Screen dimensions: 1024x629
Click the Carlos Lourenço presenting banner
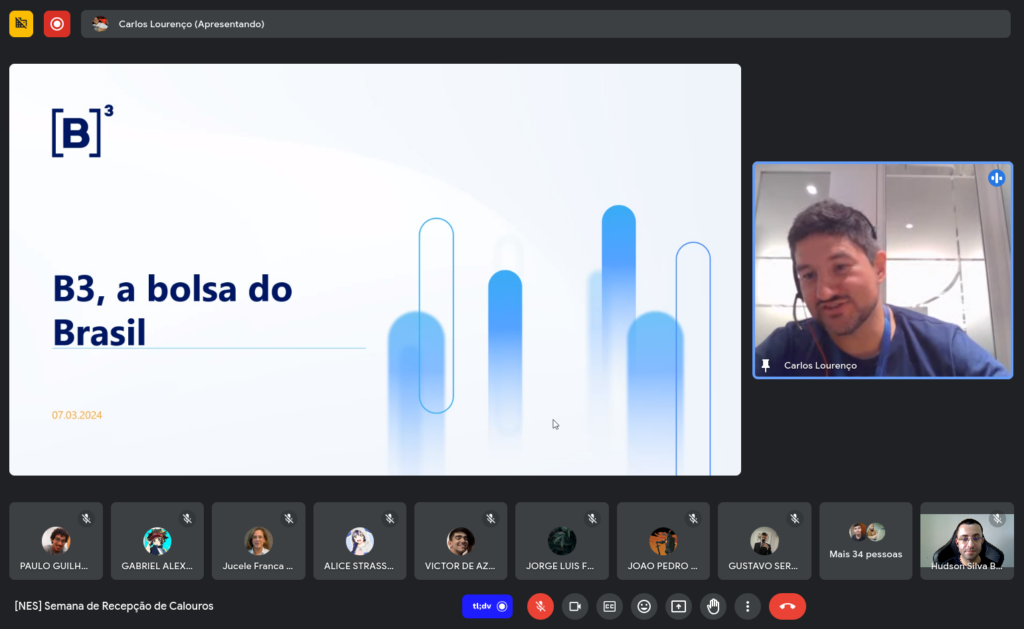[545, 24]
